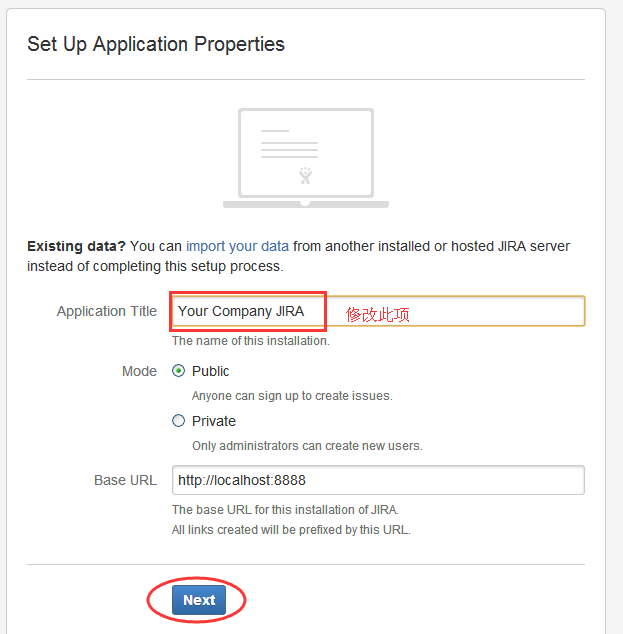The height and width of the screenshot is (634, 623).
Task: Click the "Mode" label
Action: [x=139, y=371]
